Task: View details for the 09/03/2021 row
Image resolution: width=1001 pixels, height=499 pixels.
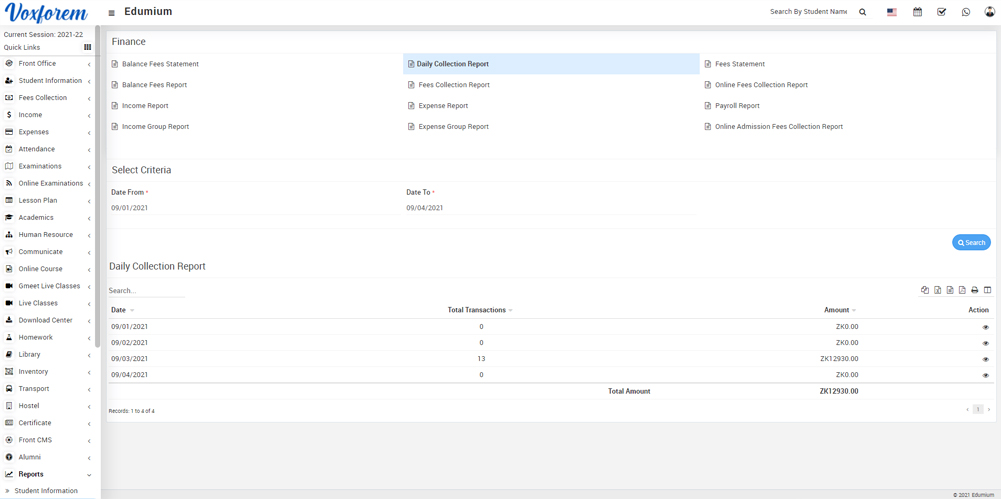Action: [x=985, y=359]
